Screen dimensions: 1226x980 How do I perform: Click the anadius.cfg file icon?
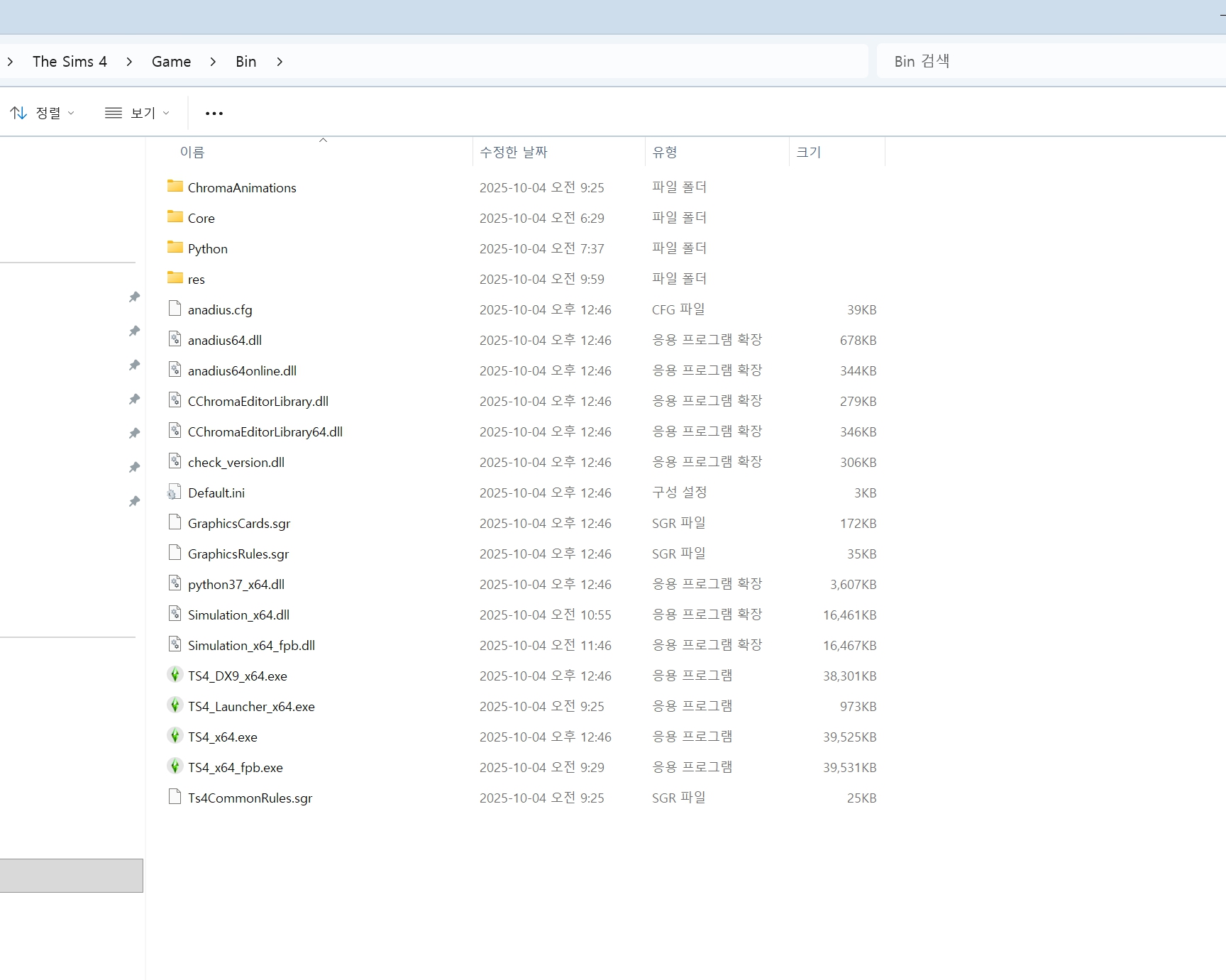(x=175, y=309)
